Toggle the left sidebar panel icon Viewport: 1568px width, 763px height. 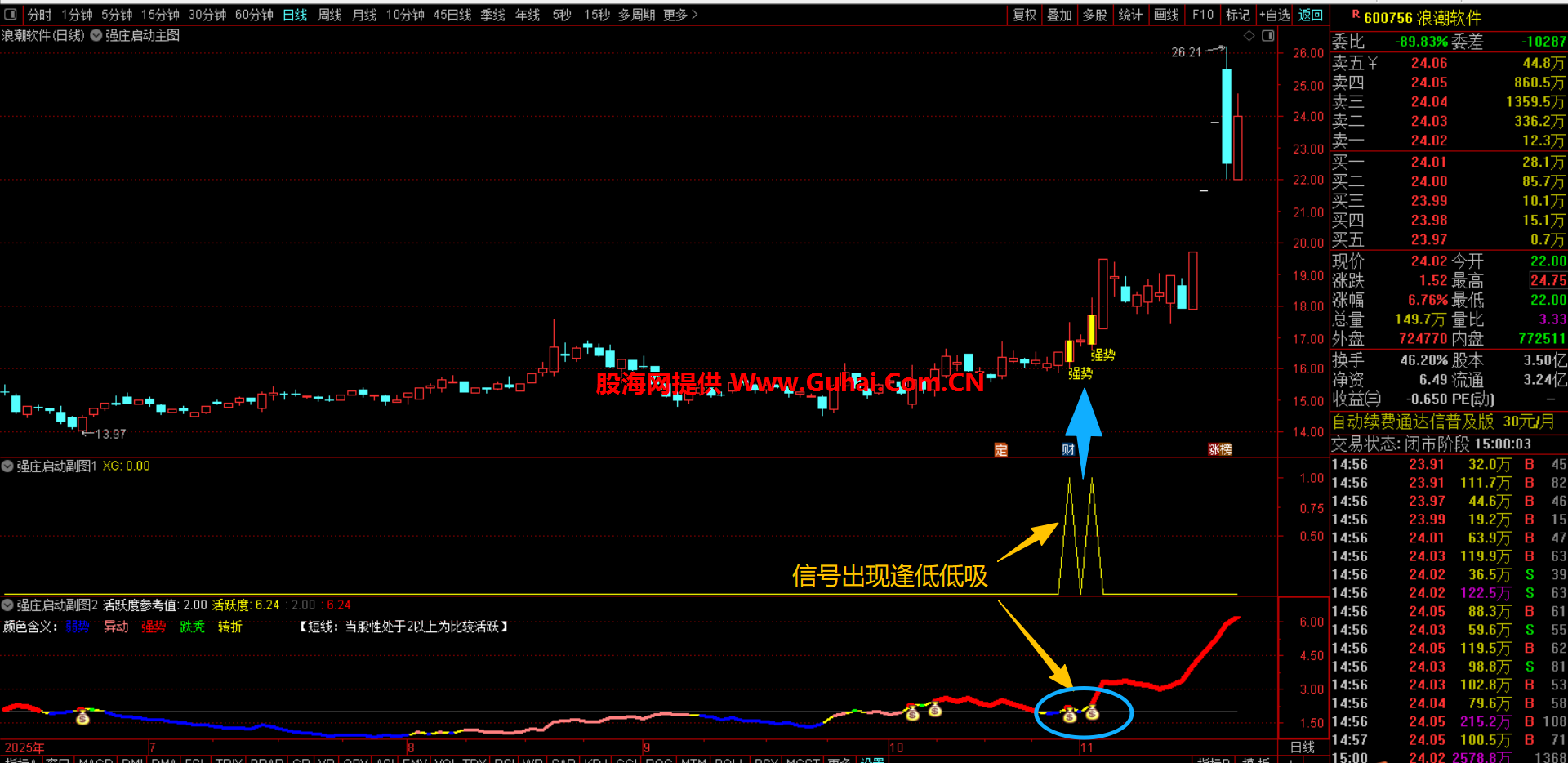click(11, 15)
